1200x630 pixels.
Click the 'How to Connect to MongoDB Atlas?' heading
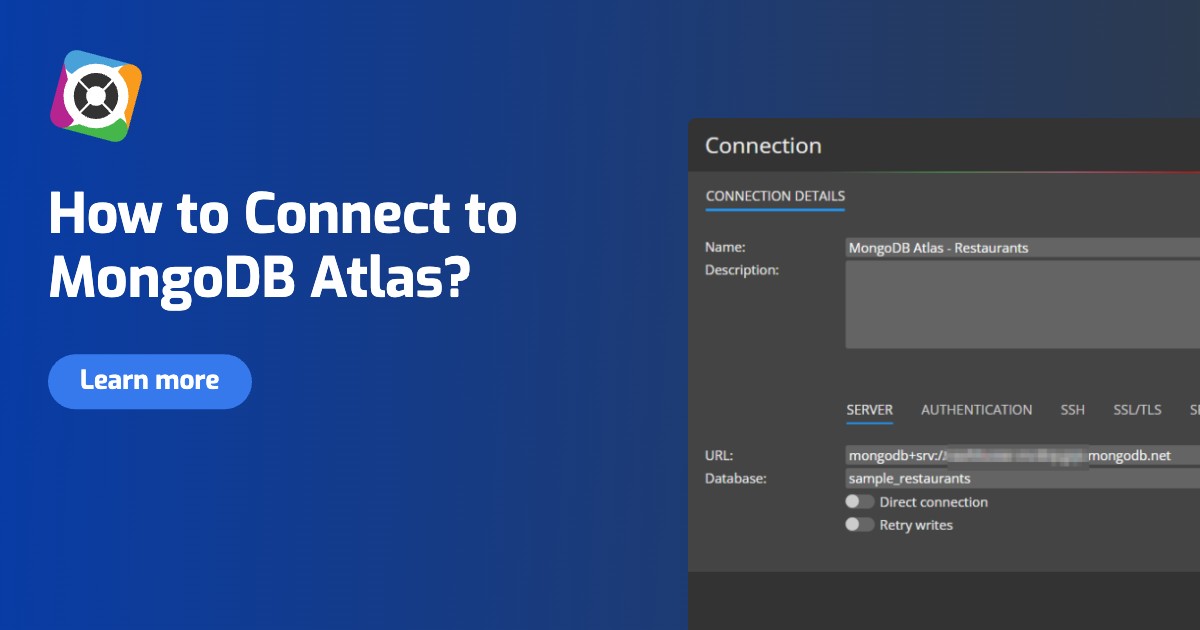(283, 246)
